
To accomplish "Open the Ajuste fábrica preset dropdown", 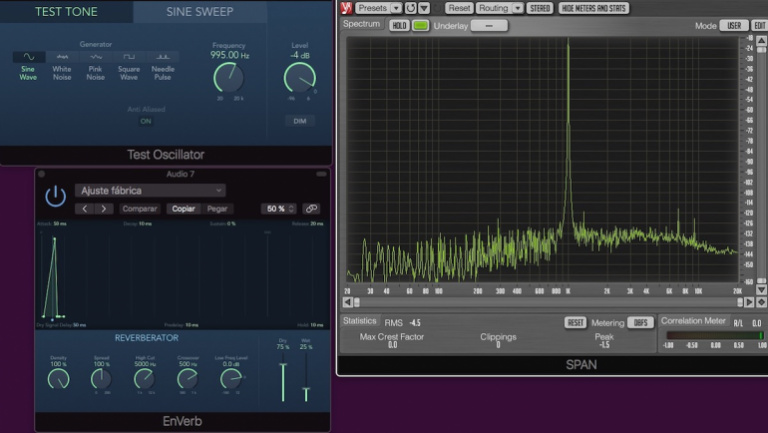I will (x=150, y=191).
